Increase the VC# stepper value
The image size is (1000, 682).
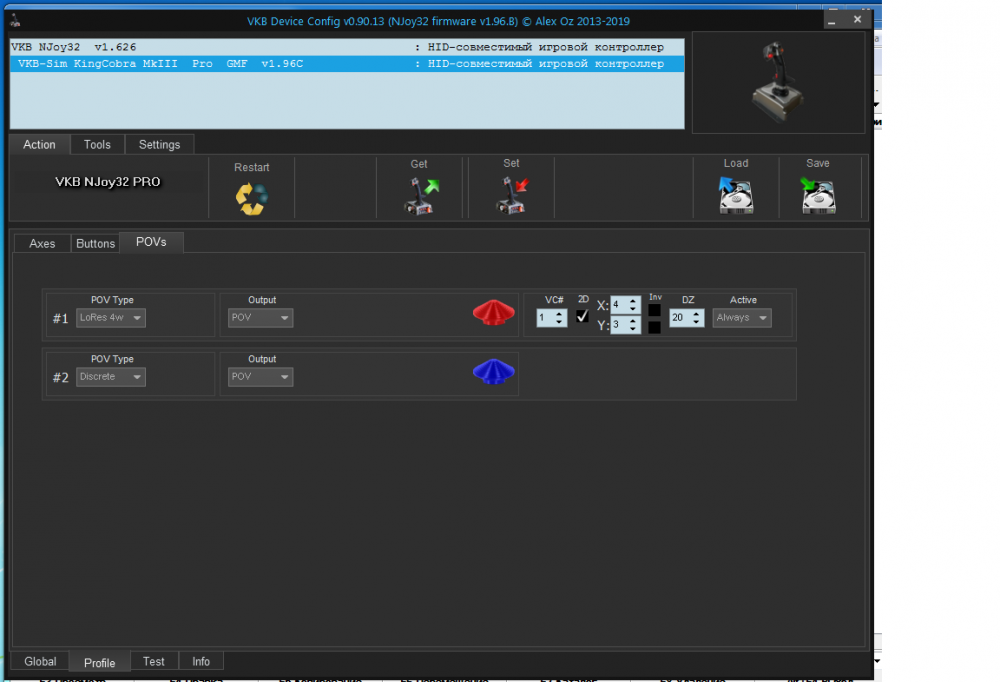point(559,313)
